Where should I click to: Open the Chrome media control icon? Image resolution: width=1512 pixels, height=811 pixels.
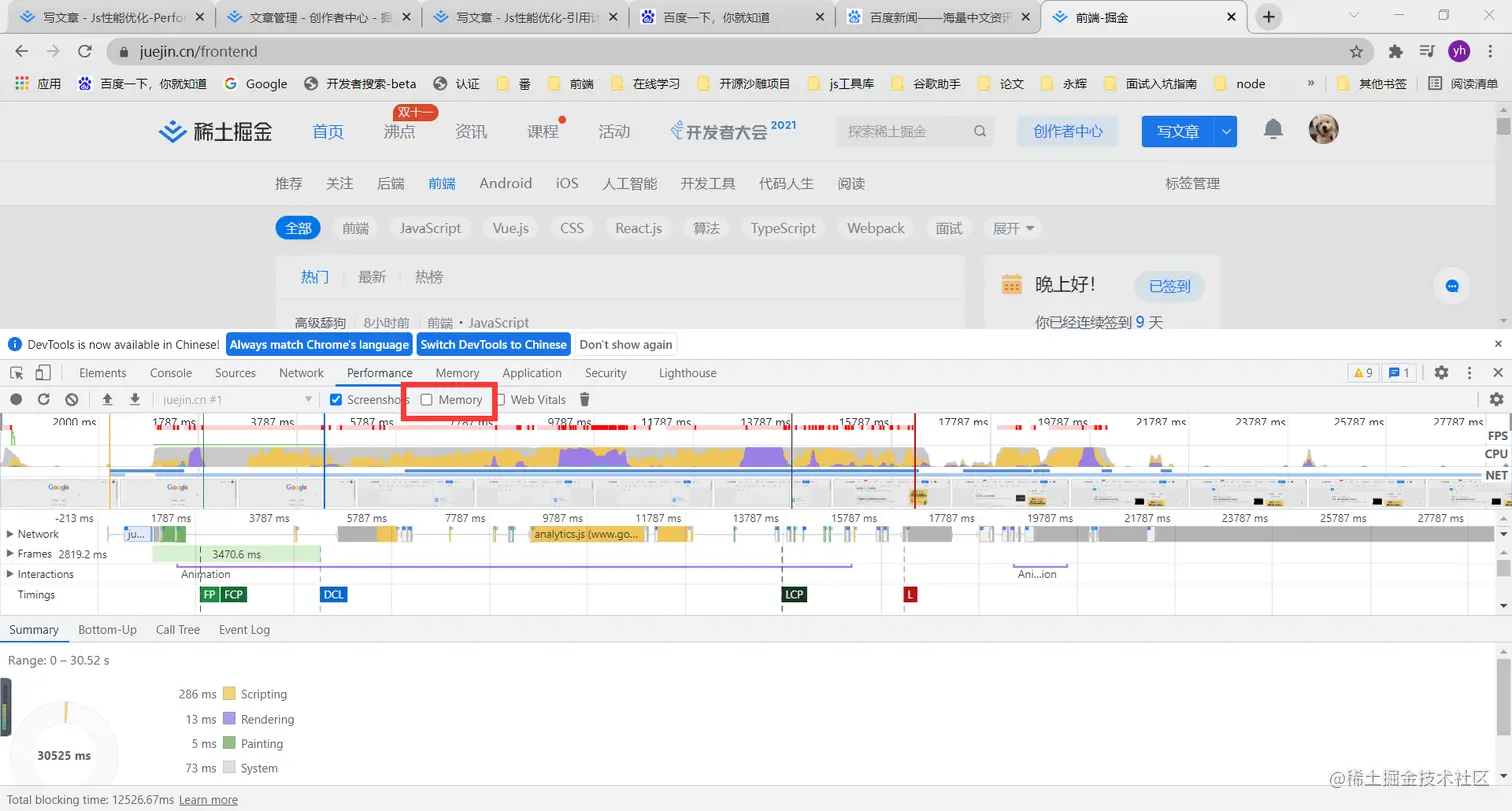[1428, 51]
